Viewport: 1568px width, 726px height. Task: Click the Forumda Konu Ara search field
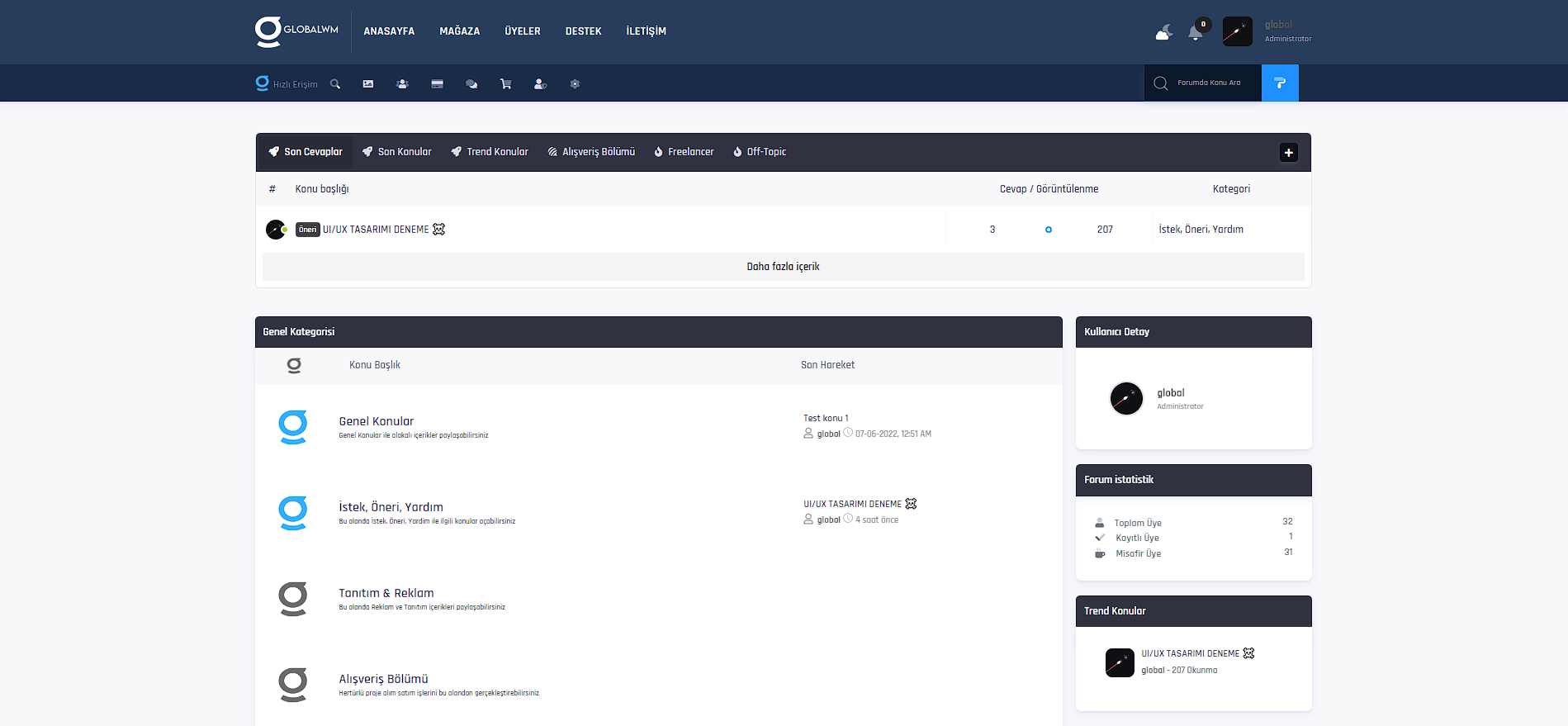tap(1208, 83)
